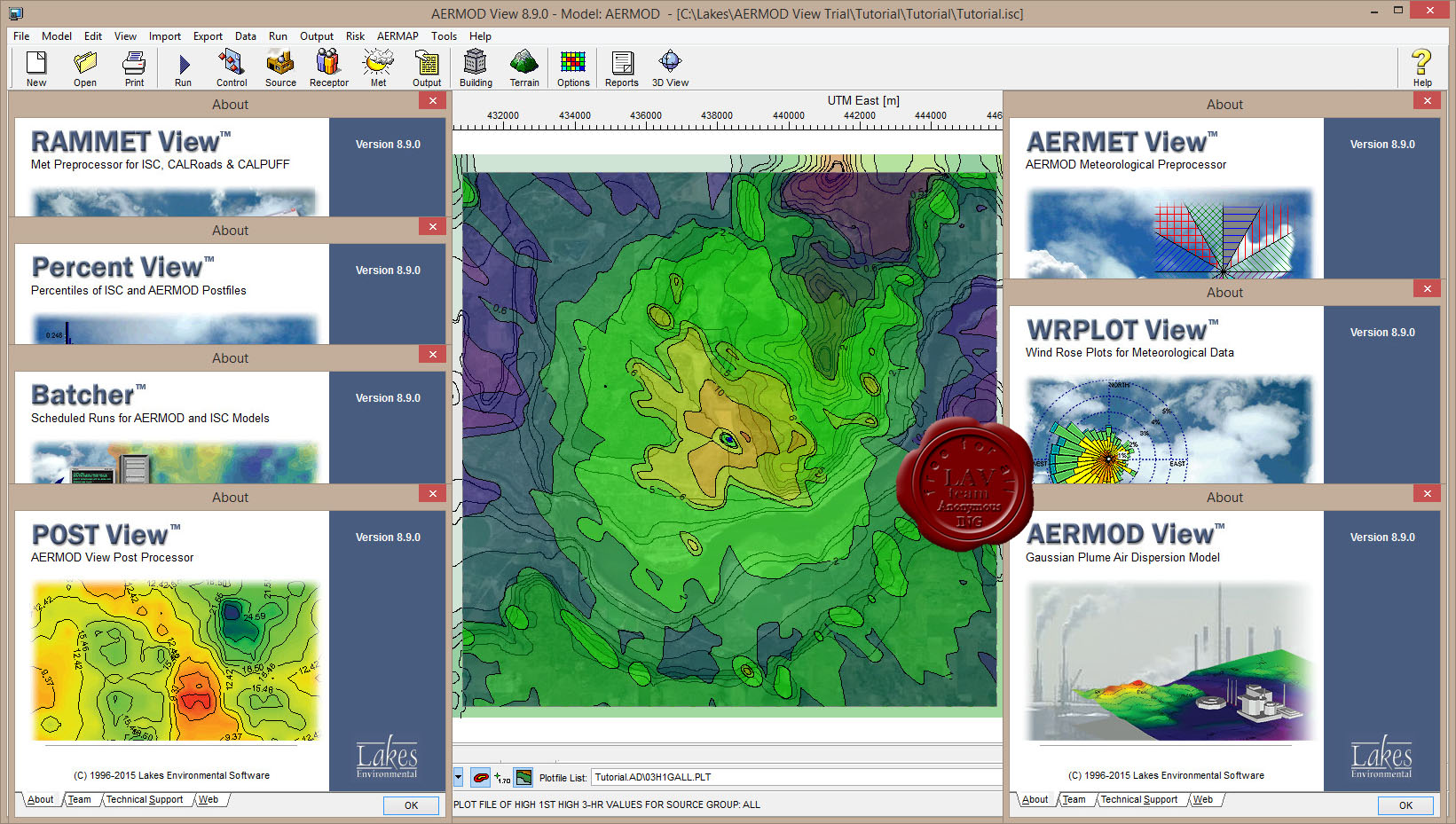Open the Output menu in menu bar
This screenshot has width=1456, height=824.
click(x=317, y=36)
